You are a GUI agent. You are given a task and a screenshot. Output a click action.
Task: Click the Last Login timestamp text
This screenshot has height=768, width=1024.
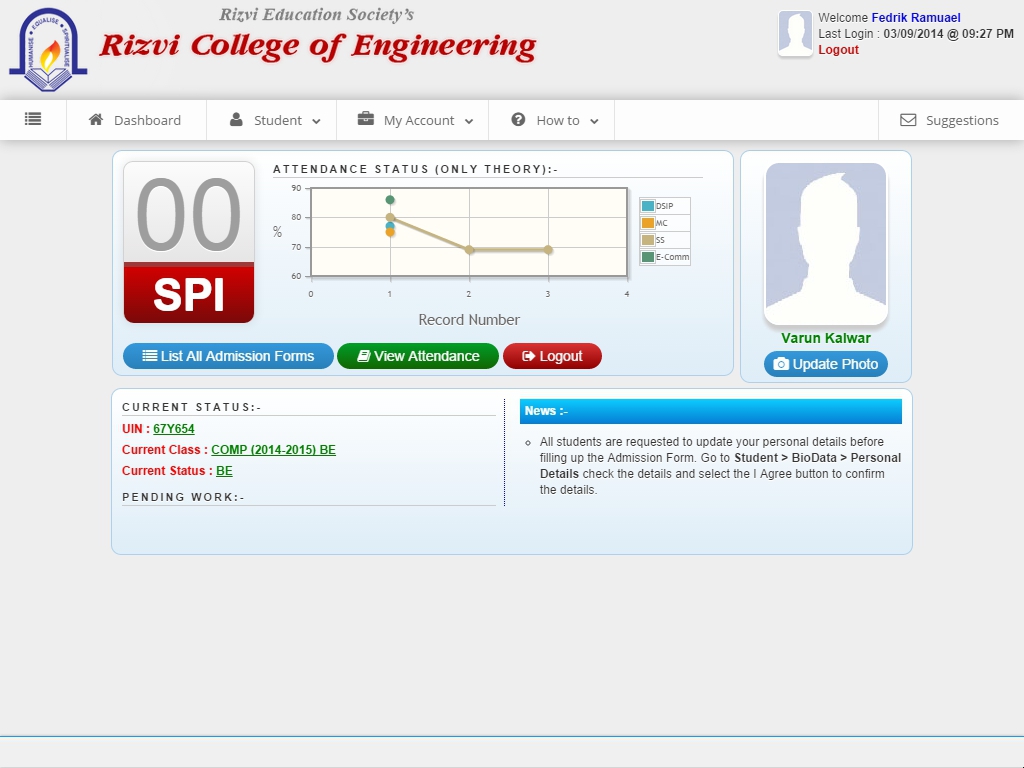(916, 33)
